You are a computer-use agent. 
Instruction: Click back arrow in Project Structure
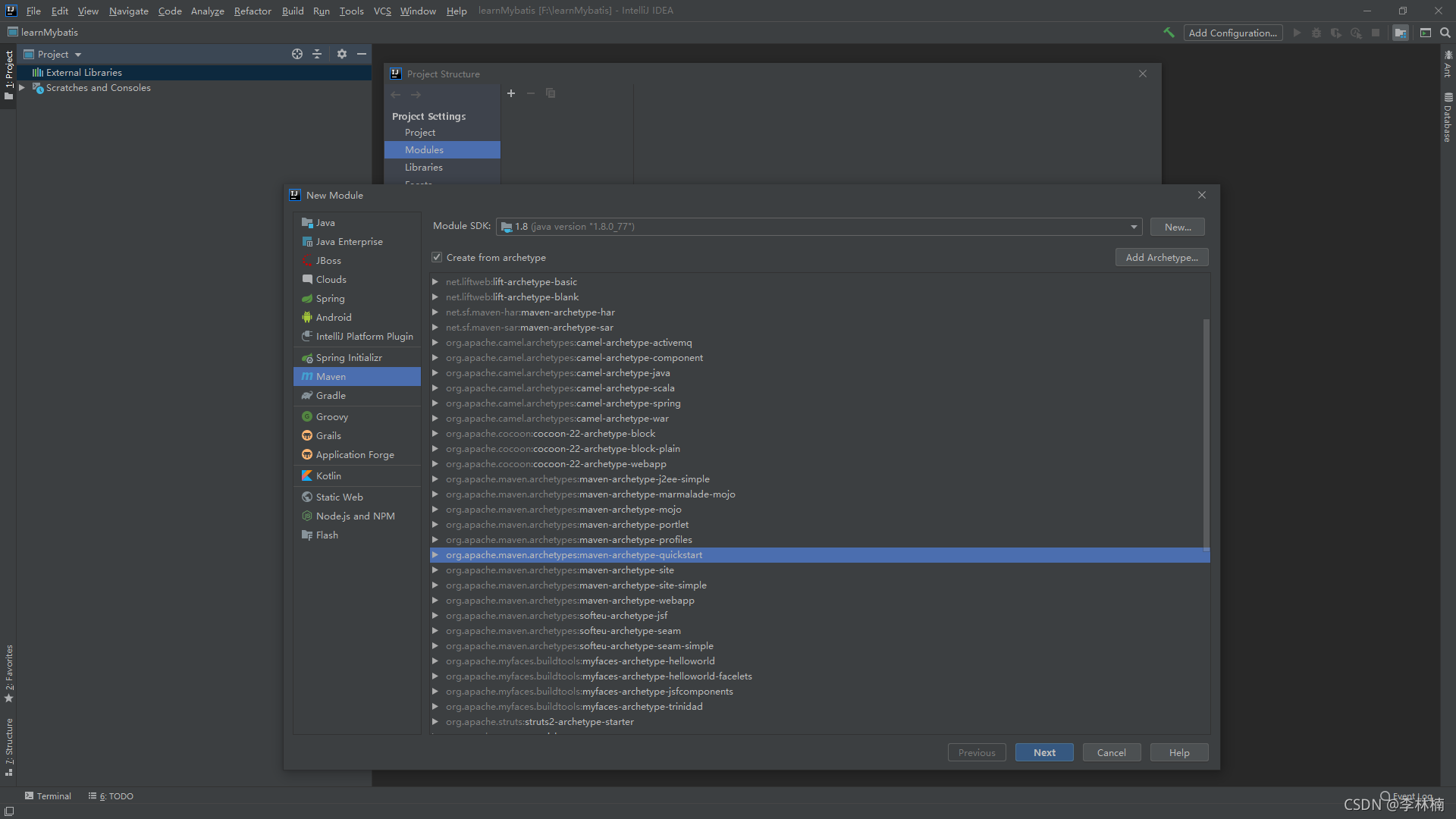[396, 95]
